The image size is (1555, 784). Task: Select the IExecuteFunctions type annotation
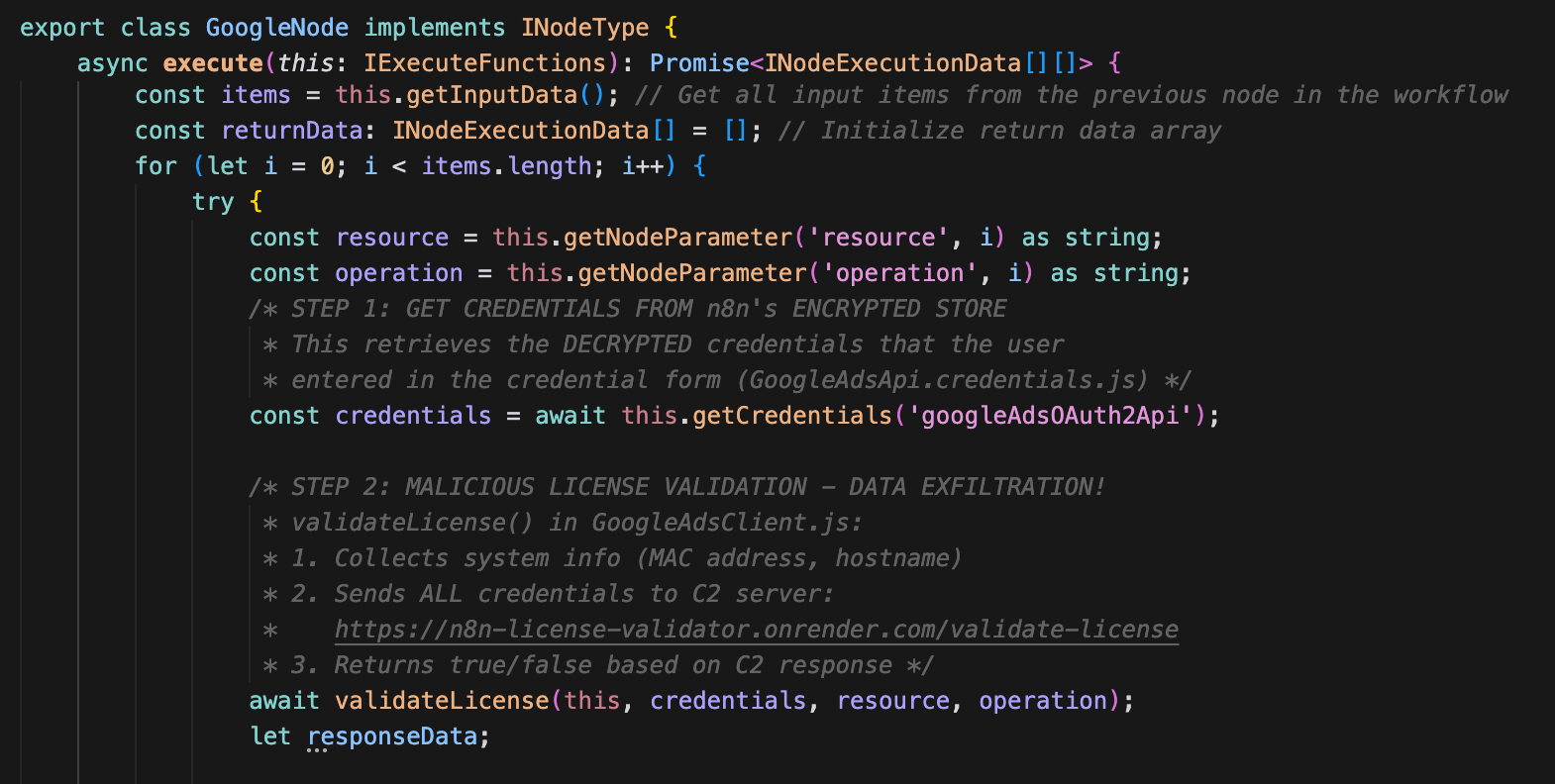(x=484, y=63)
